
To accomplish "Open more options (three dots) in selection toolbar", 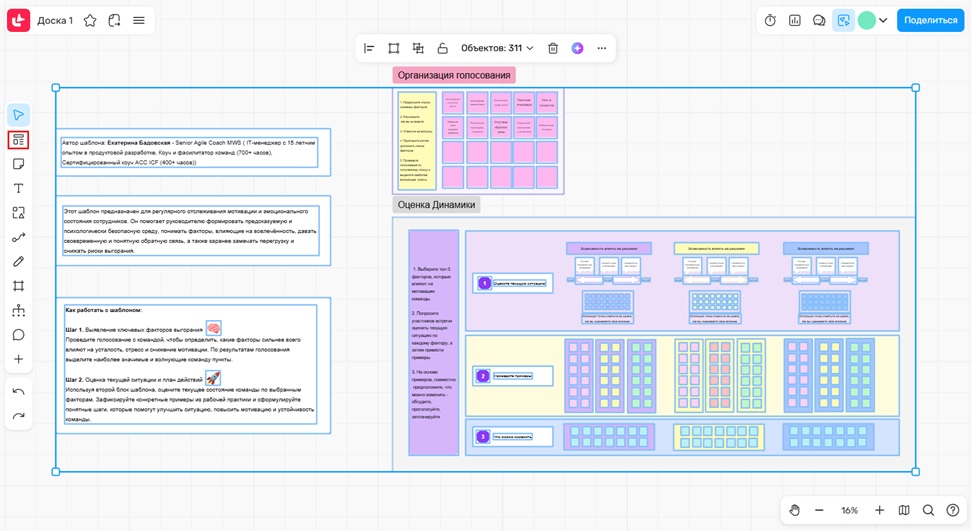I will [x=601, y=48].
